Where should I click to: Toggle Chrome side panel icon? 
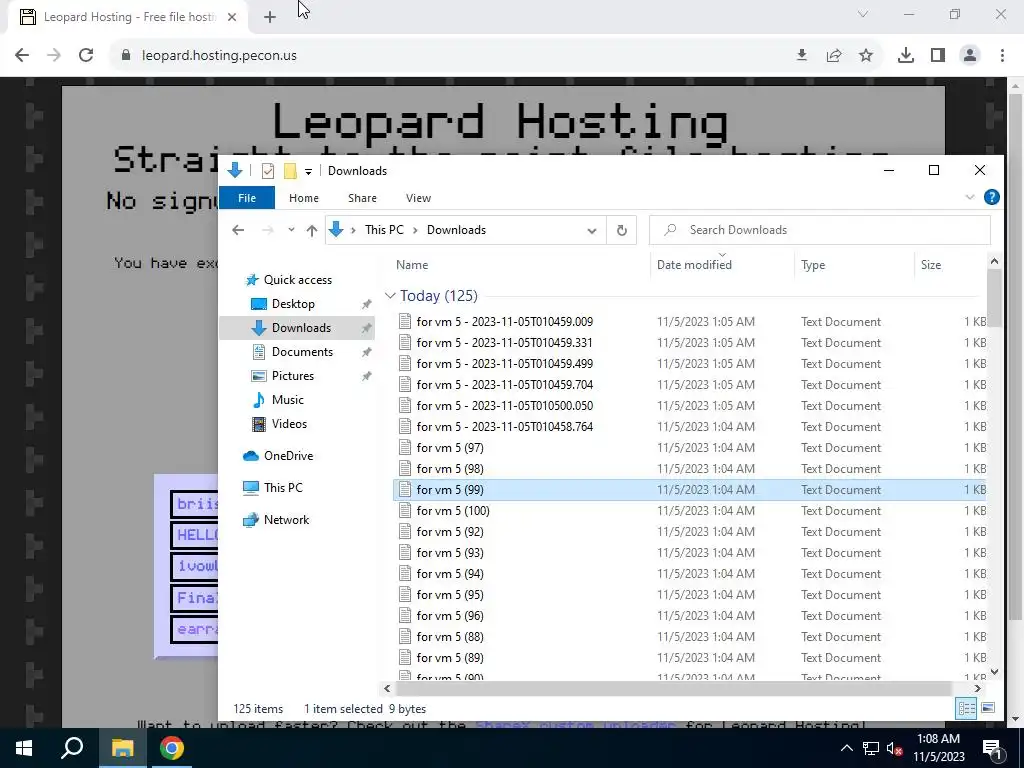click(x=938, y=56)
